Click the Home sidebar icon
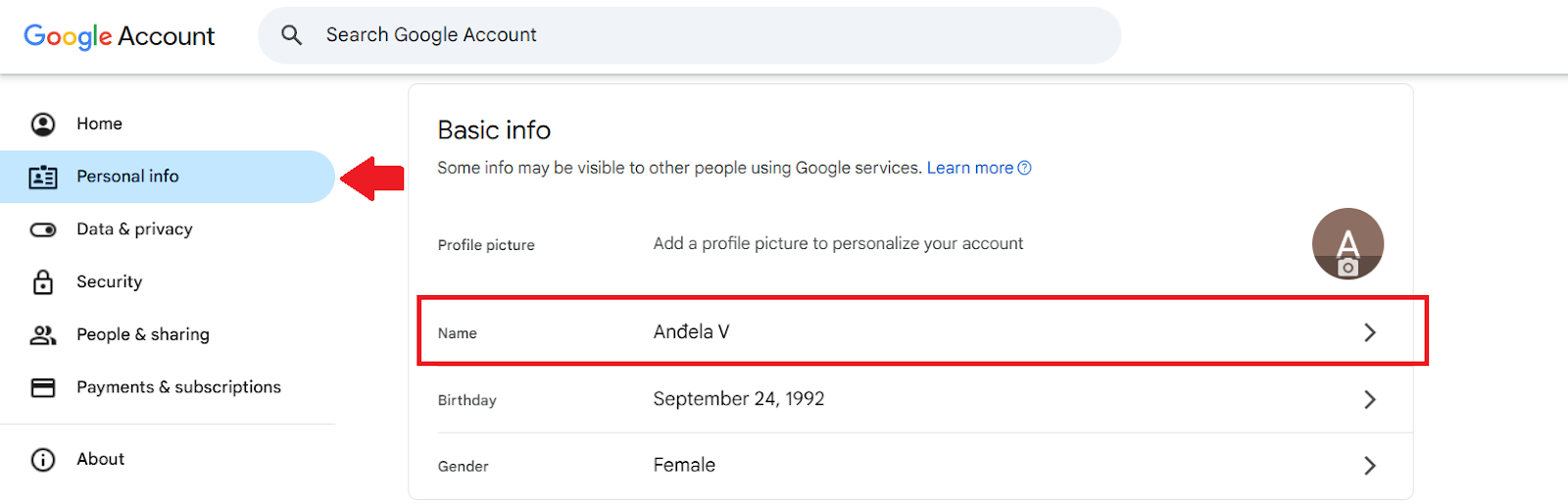Viewport: 1568px width, 504px height. [x=43, y=124]
